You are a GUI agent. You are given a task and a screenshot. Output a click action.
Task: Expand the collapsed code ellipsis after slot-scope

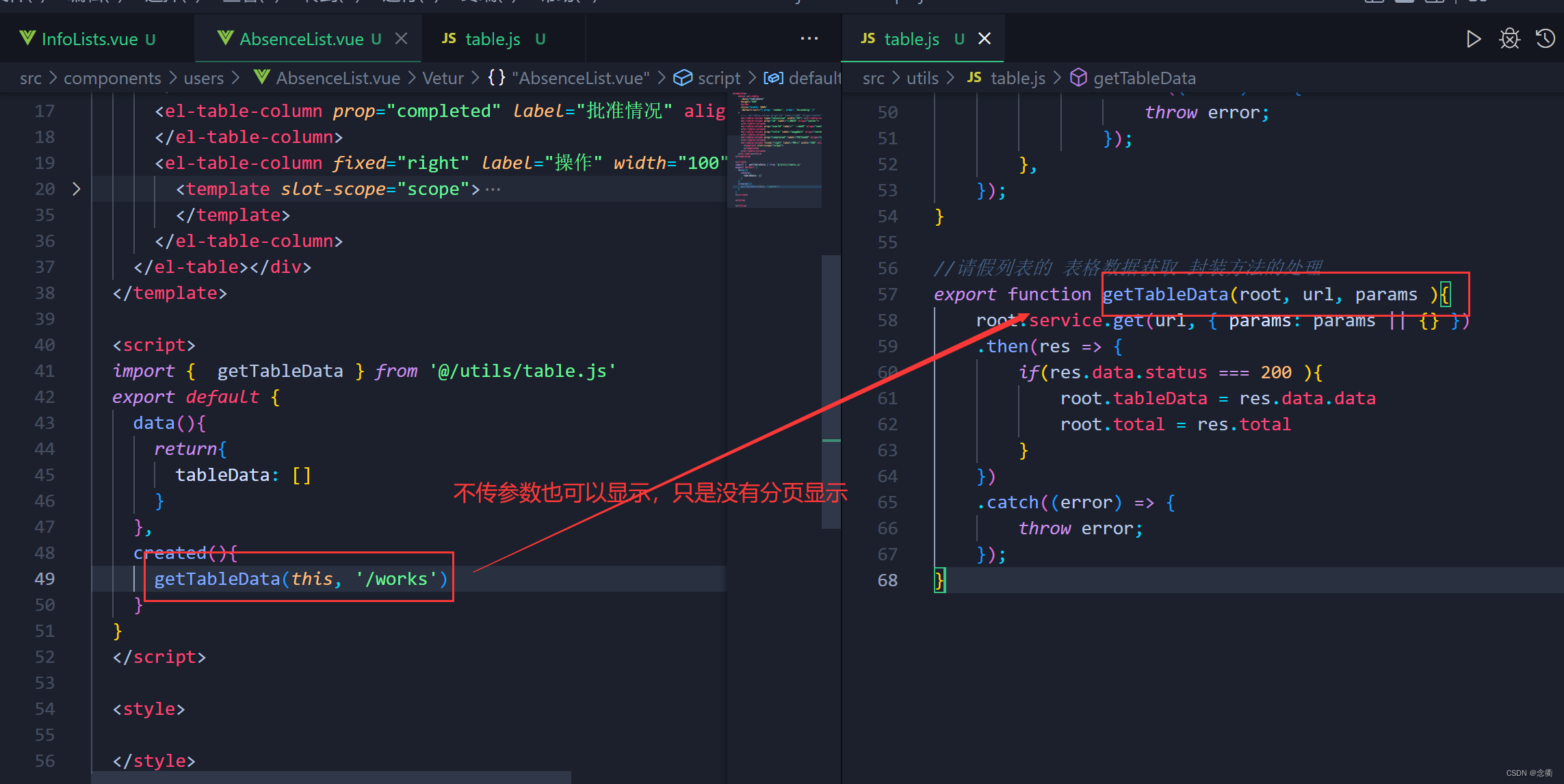click(x=493, y=190)
